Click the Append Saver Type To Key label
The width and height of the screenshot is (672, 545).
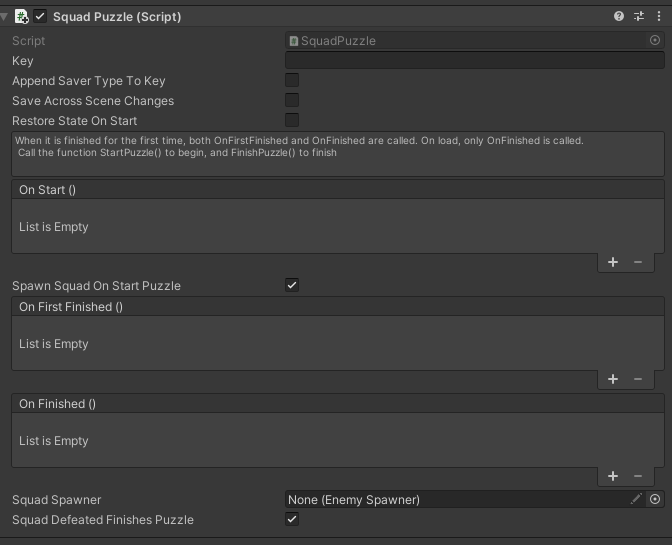89,81
